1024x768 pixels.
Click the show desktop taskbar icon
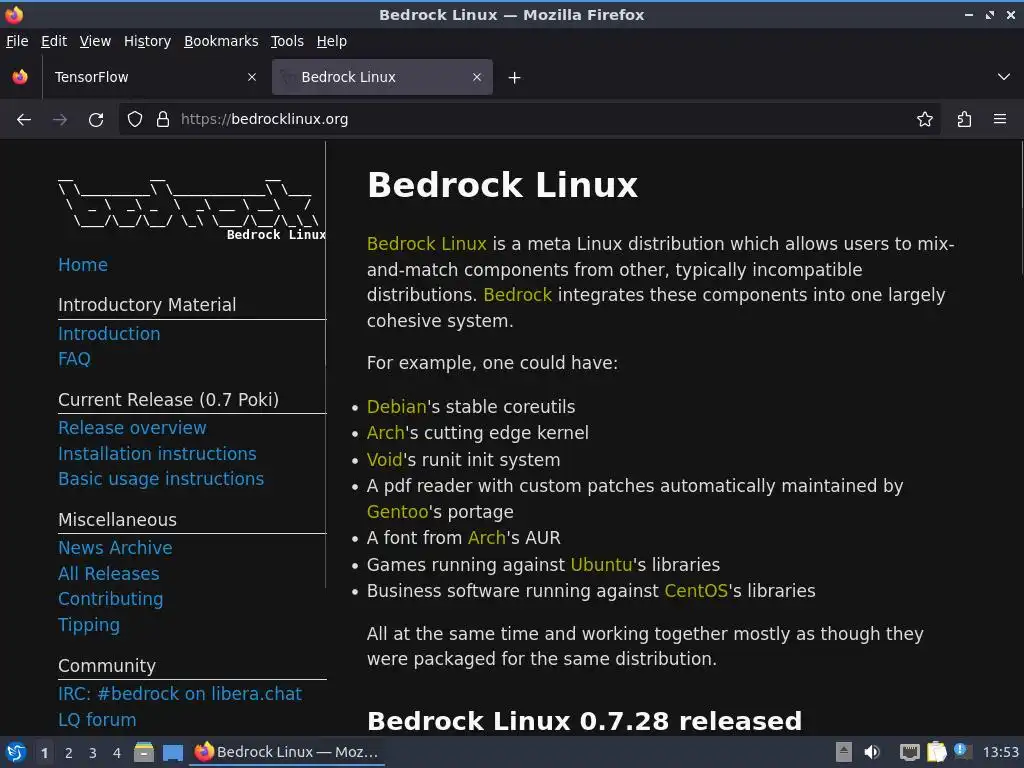(172, 753)
